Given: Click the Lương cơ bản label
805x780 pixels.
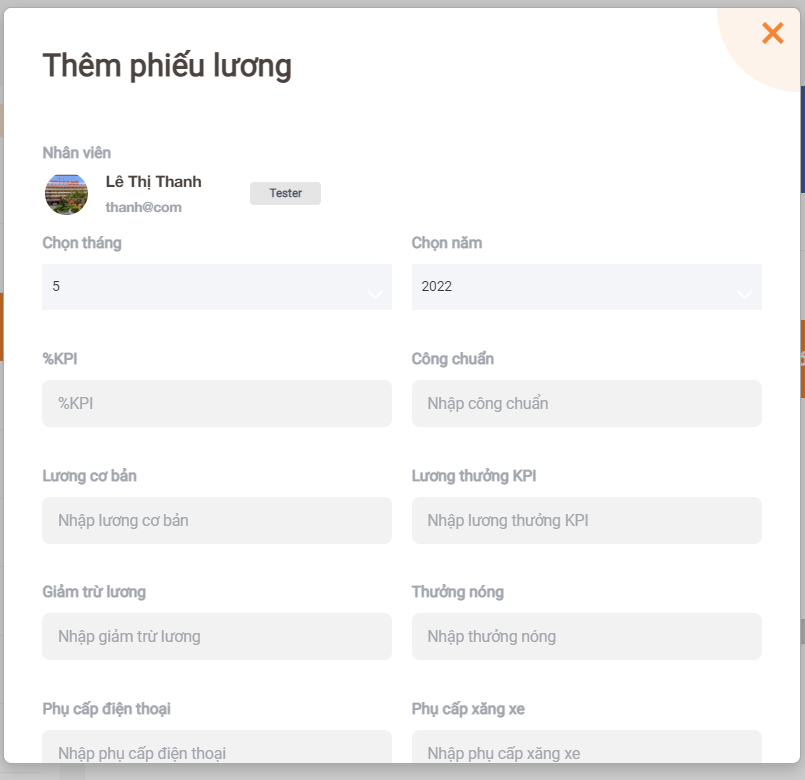Looking at the screenshot, I should [x=89, y=476].
